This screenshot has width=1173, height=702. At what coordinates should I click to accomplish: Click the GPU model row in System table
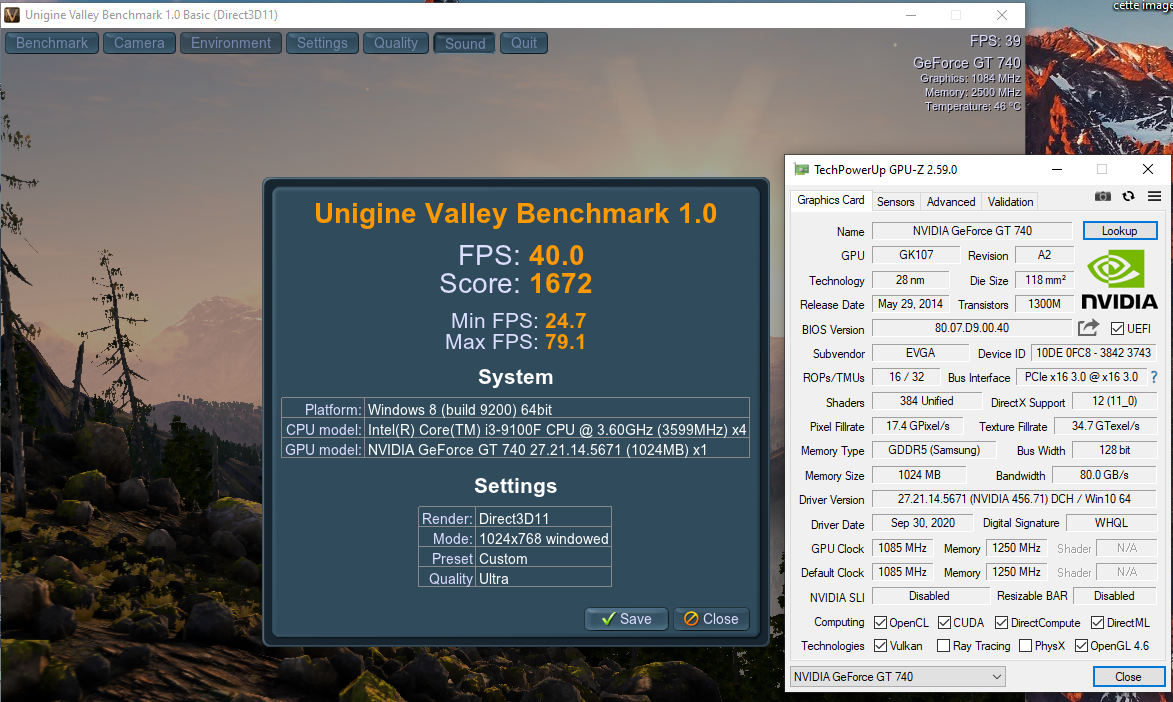pos(515,450)
